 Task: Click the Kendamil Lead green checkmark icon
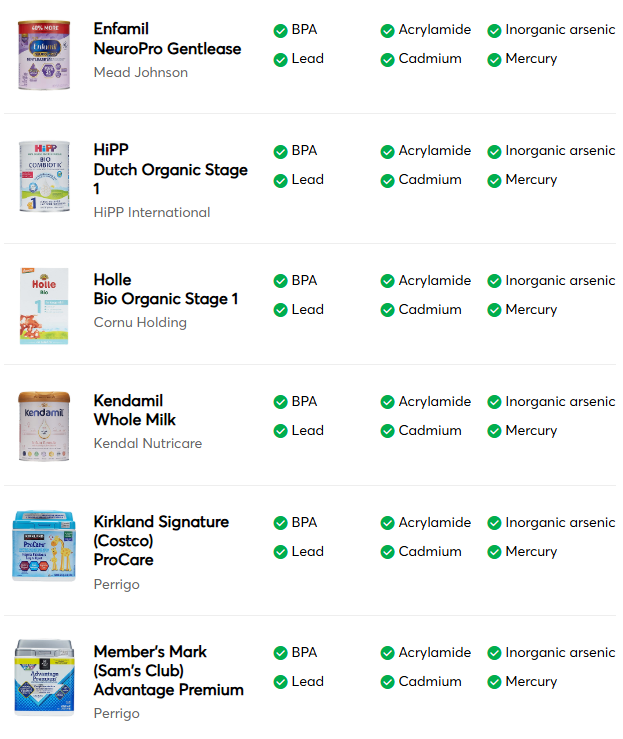pyautogui.click(x=281, y=432)
